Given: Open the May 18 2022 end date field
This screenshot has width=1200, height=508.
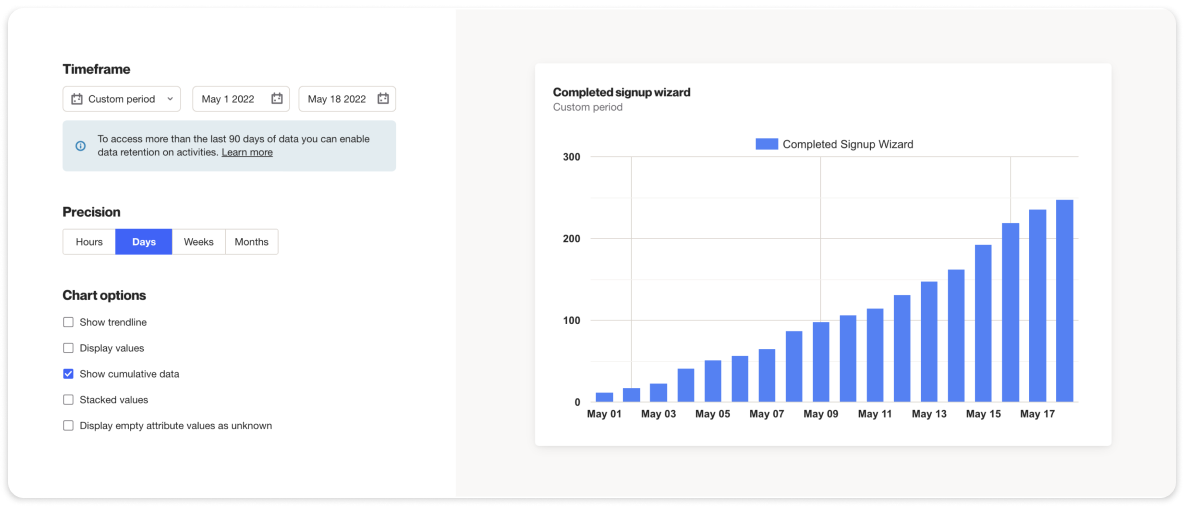Looking at the screenshot, I should point(347,99).
